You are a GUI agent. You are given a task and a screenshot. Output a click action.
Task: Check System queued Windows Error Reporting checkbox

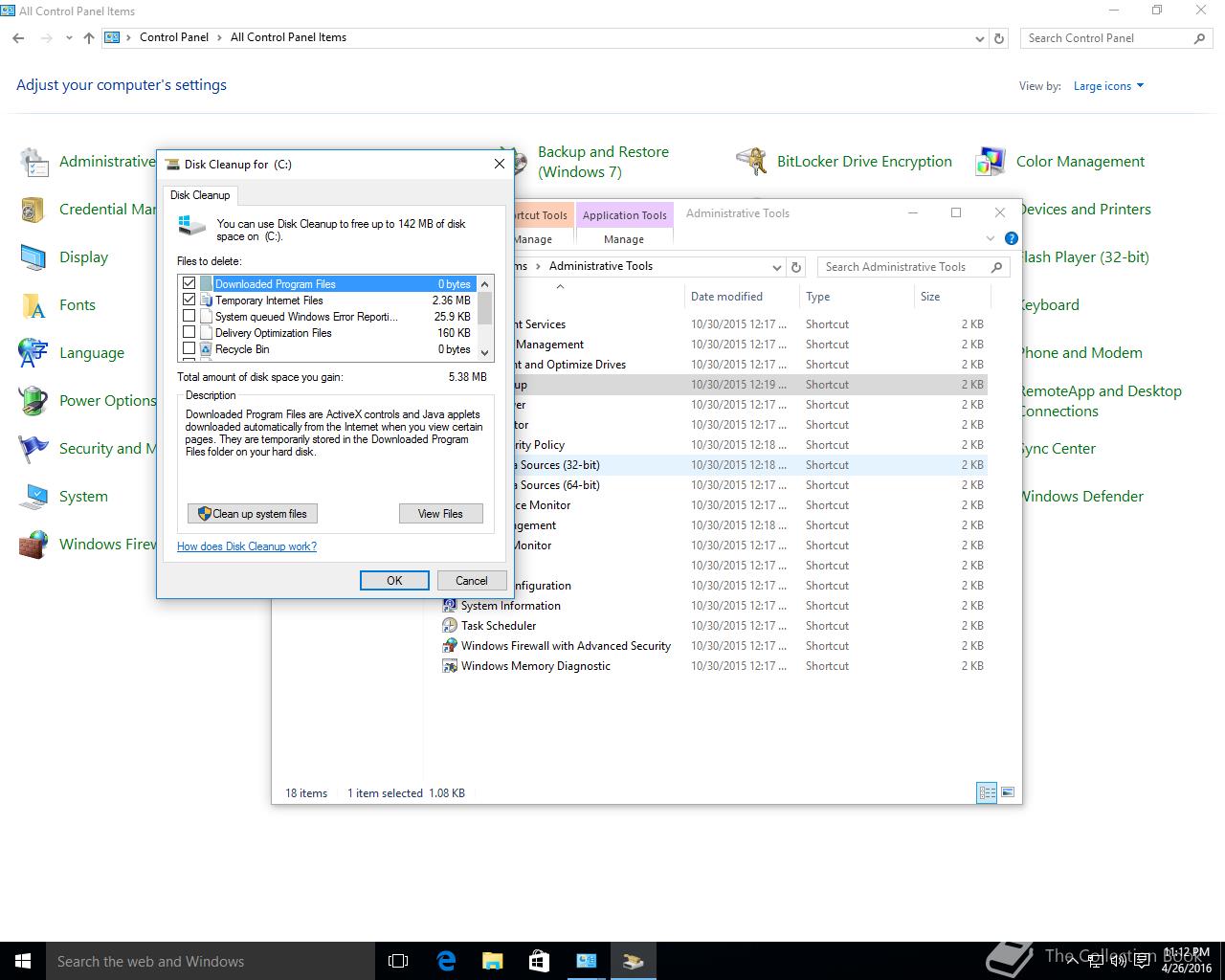tap(189, 316)
